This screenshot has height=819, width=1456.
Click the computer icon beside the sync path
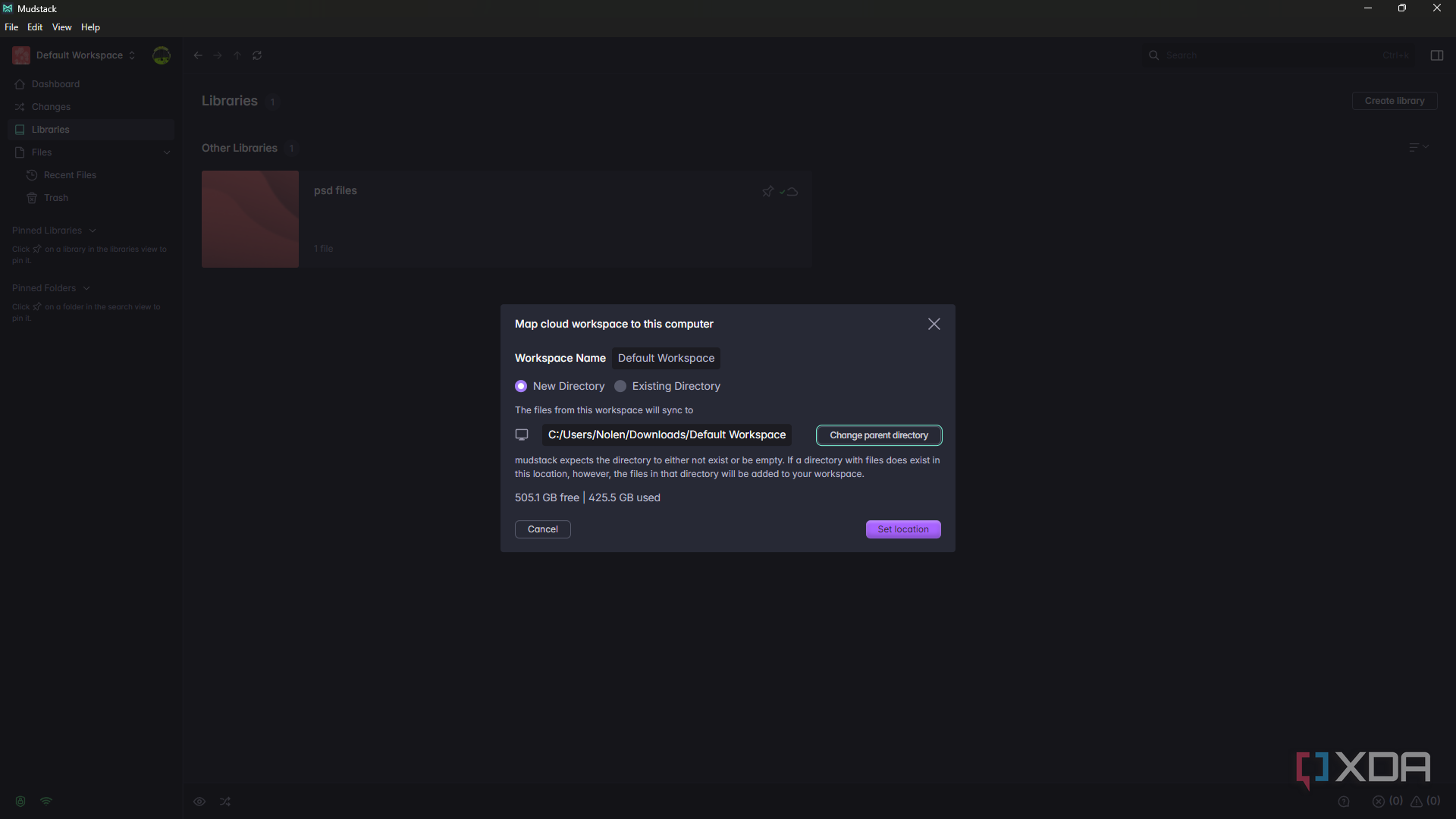(522, 435)
